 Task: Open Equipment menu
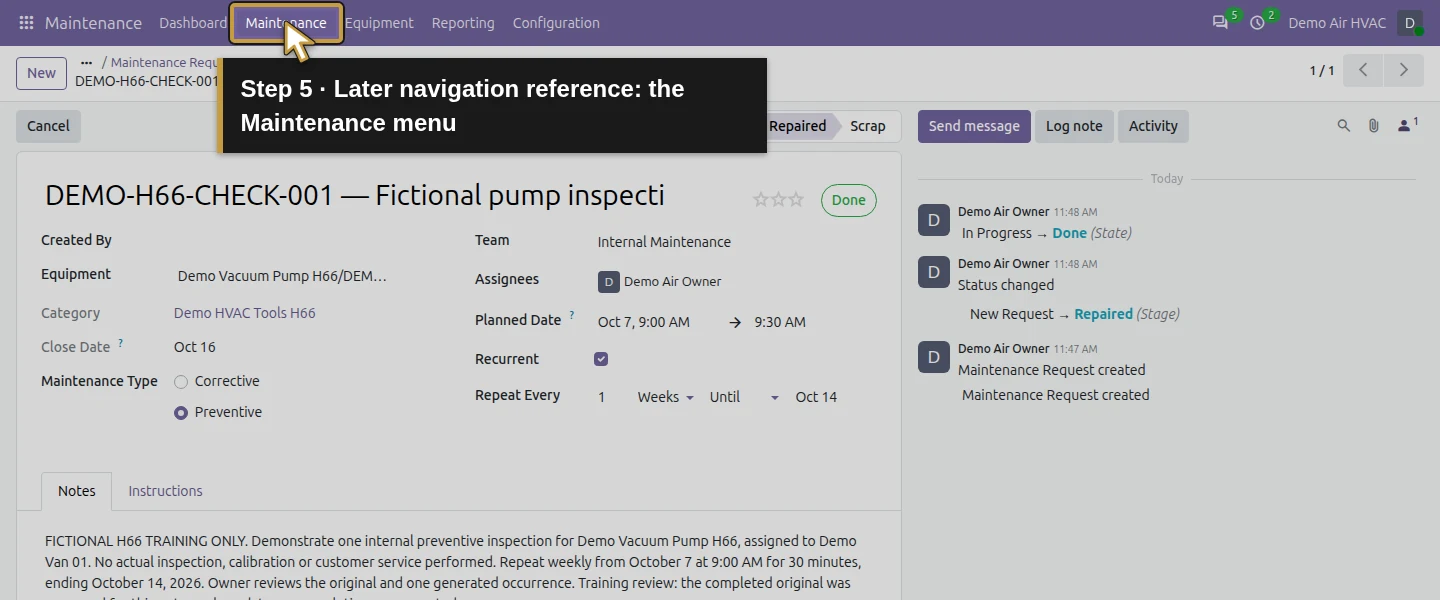point(379,23)
